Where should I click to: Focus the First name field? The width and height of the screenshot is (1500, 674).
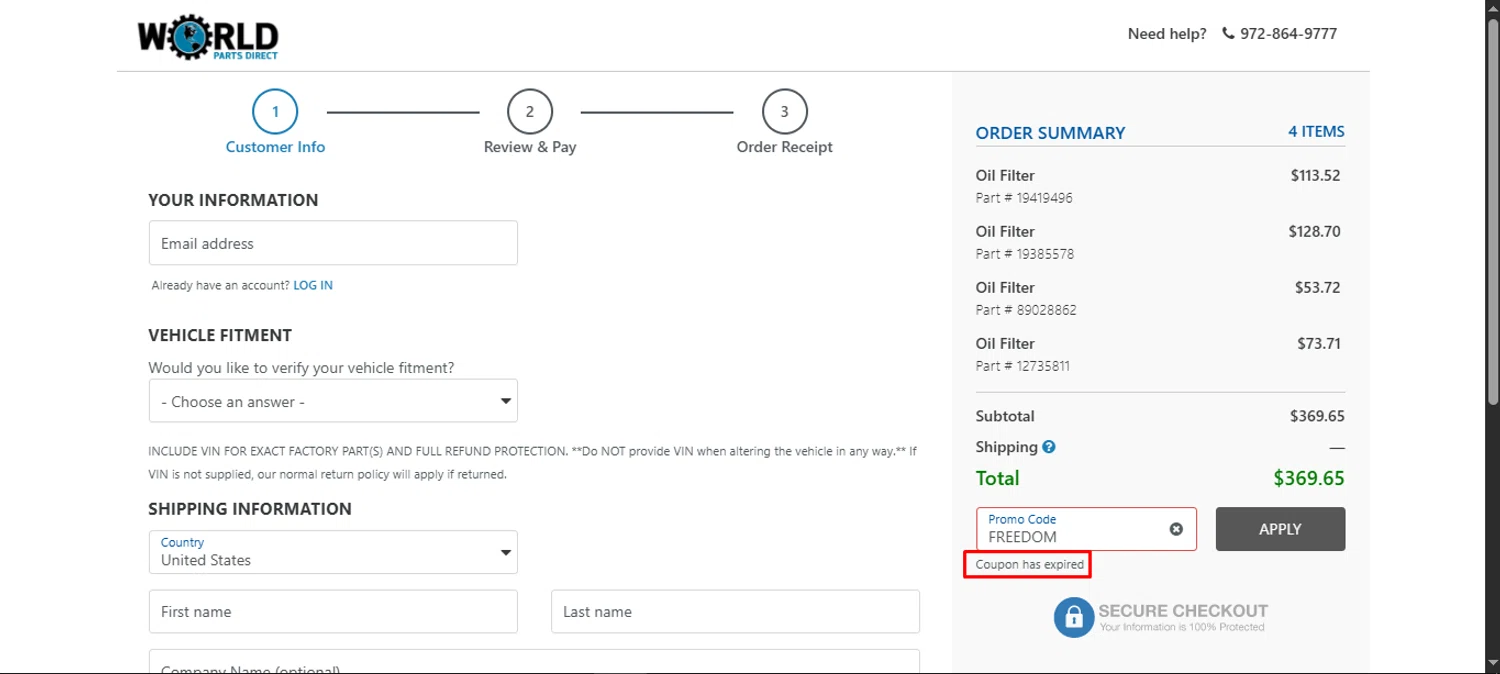[x=333, y=611]
